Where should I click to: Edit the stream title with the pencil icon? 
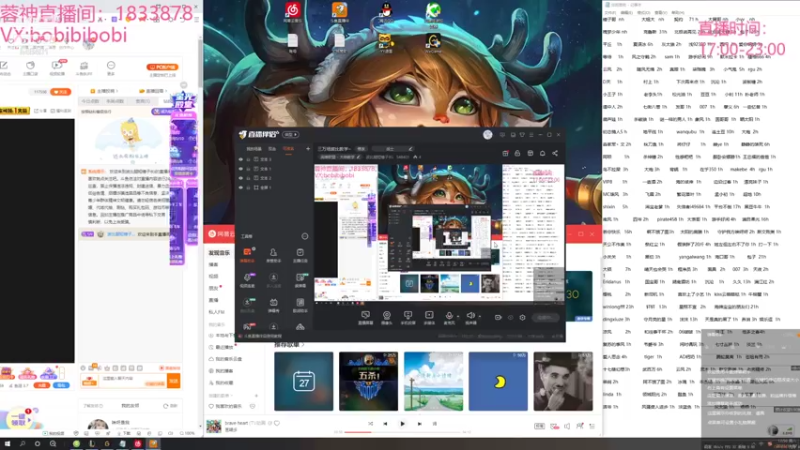[410, 149]
